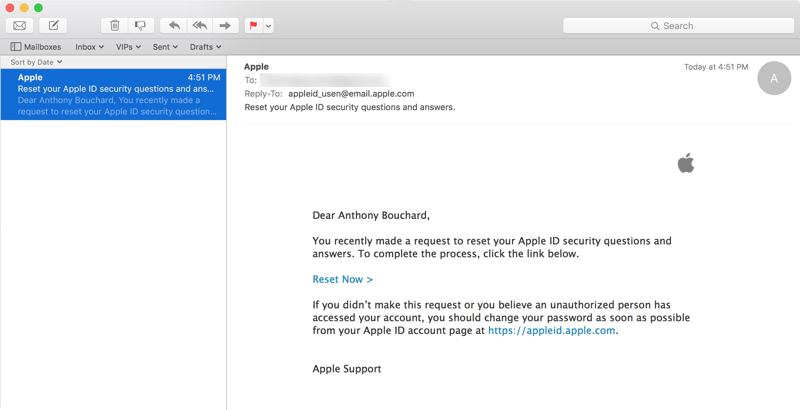Change Sort by Date option

(36, 62)
